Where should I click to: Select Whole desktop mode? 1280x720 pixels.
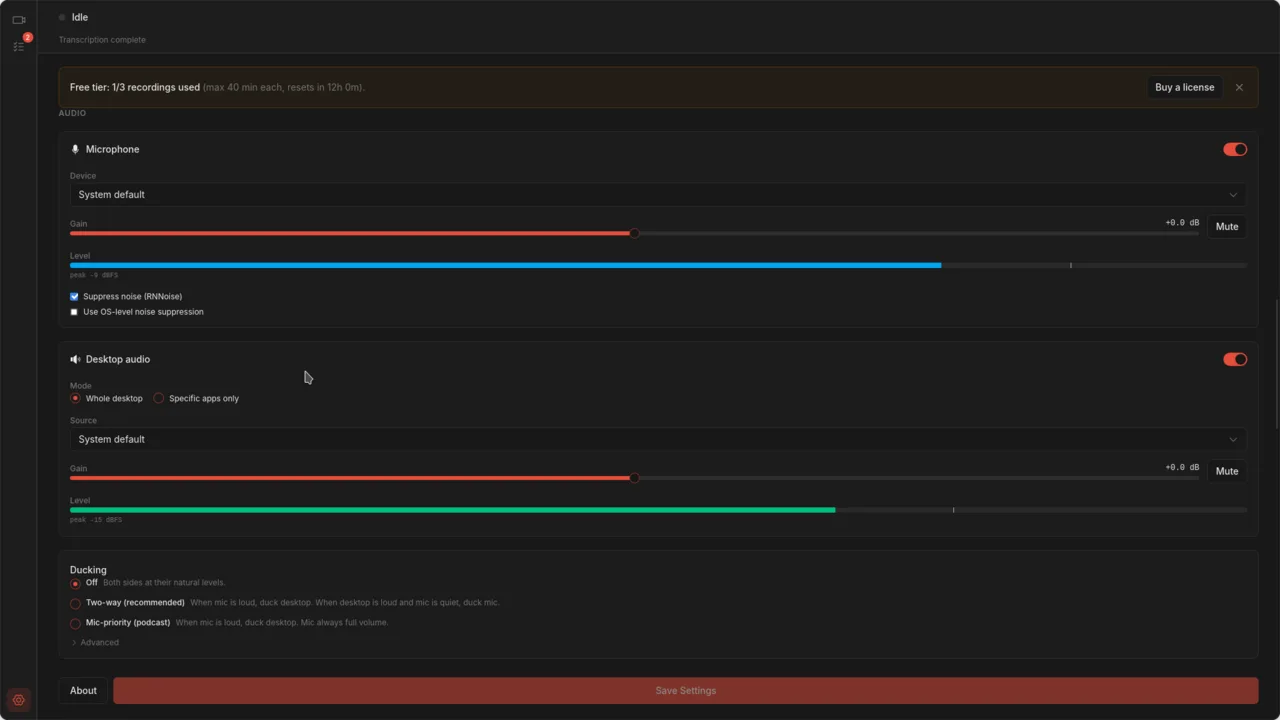tap(75, 398)
